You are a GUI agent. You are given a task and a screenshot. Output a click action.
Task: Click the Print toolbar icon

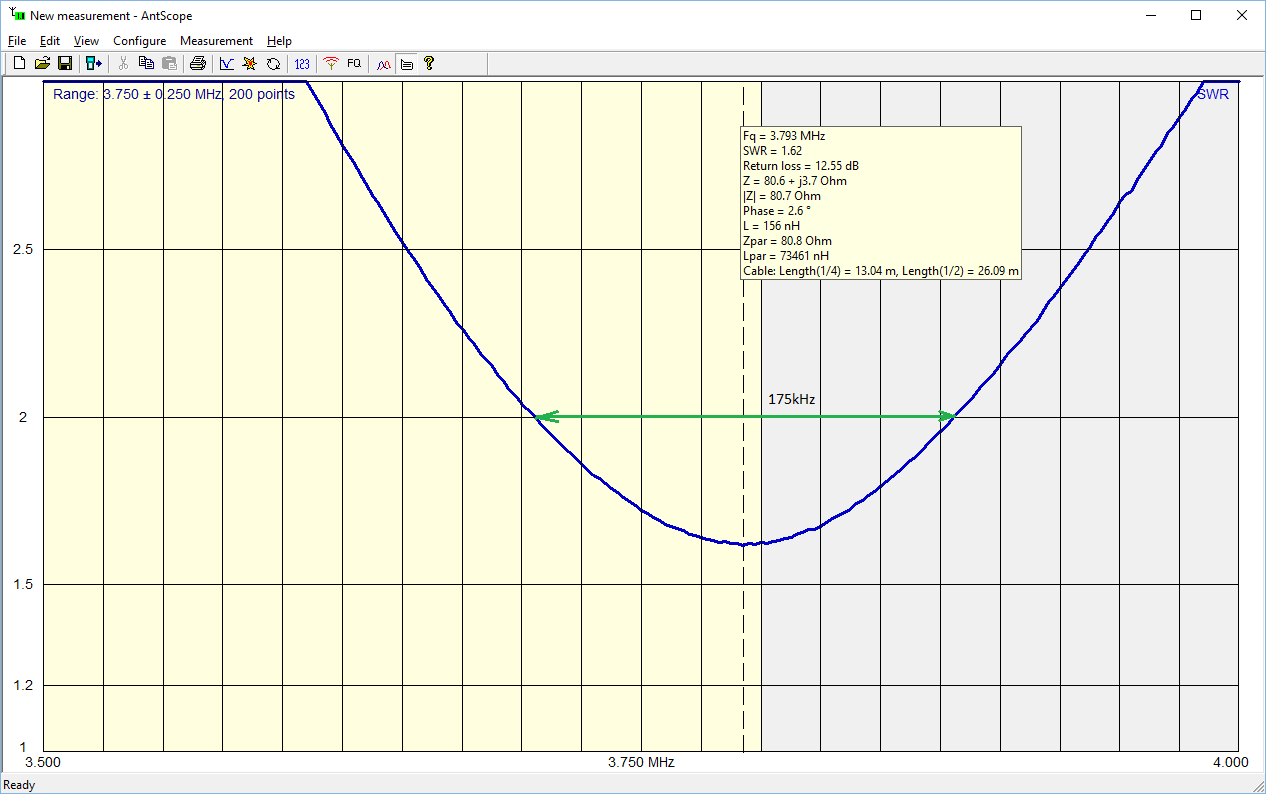tap(198, 64)
